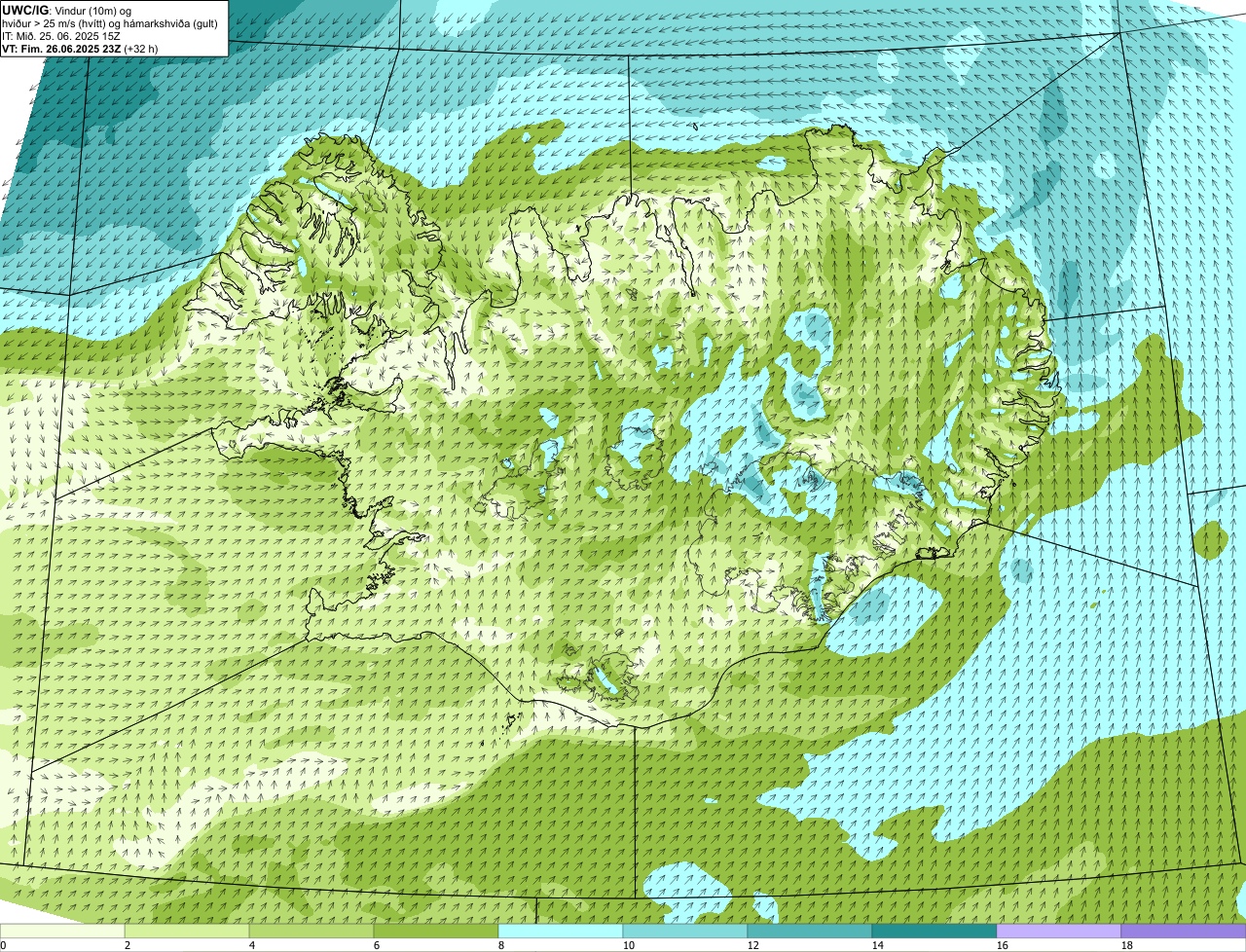This screenshot has height=952, width=1246.
Task: Click the 'UWC/IG: Vindur (10m) og' title line
Action: tap(66, 10)
